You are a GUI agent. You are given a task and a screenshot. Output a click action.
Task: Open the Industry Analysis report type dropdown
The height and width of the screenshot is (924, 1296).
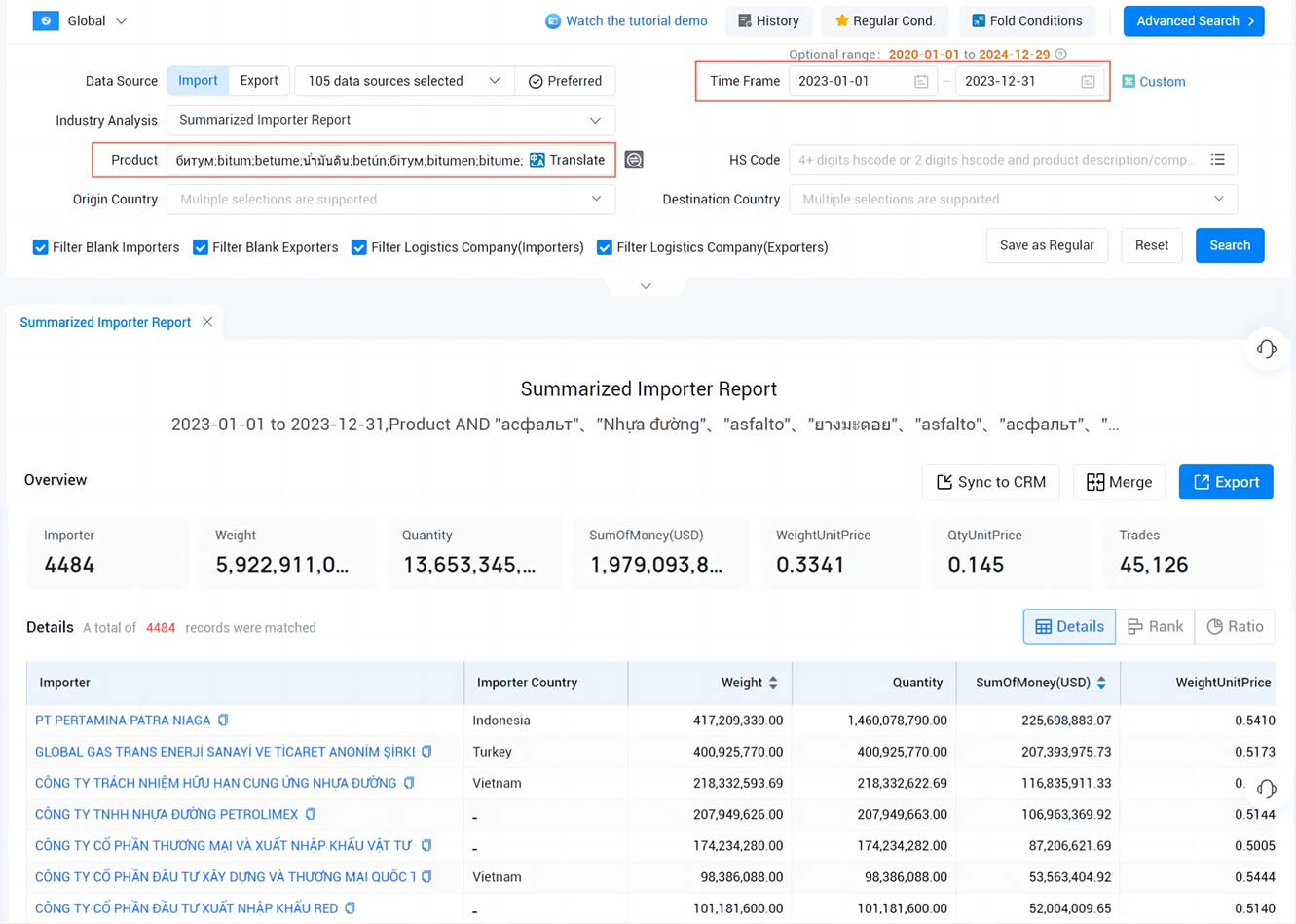390,120
